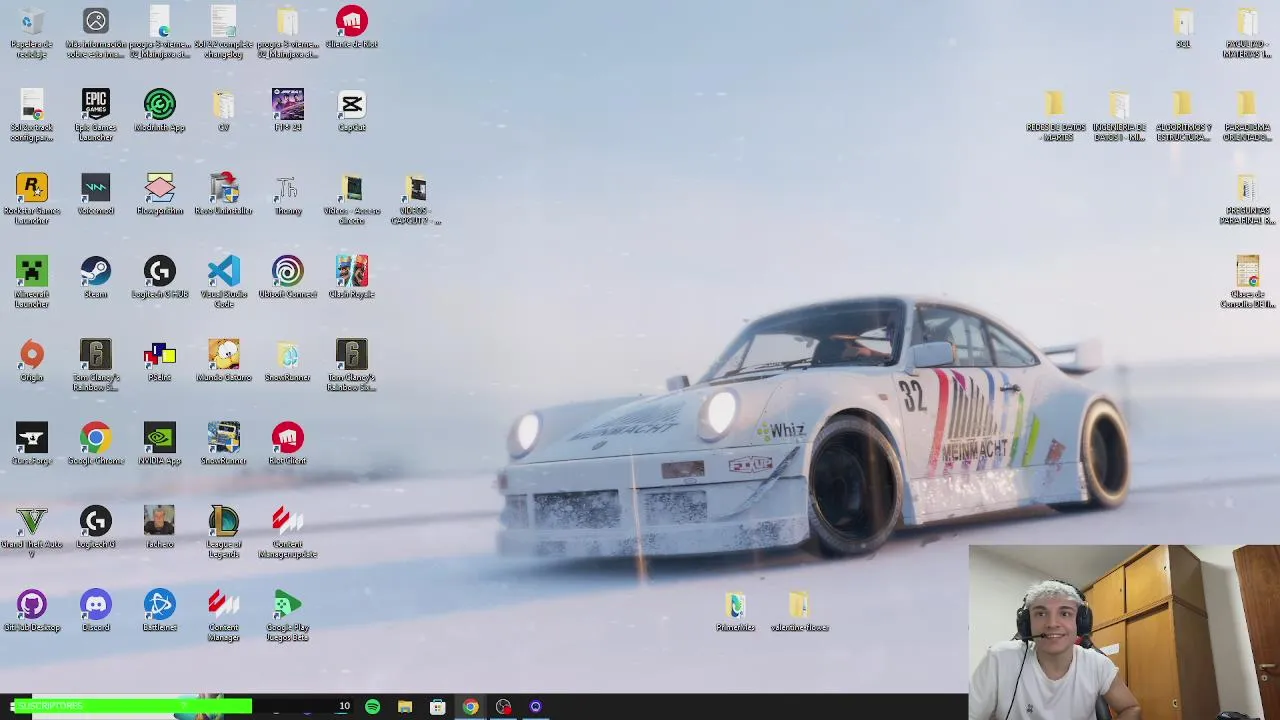
Task: Open the FACULTAD - MATERIAS folder
Action: click(x=1247, y=32)
